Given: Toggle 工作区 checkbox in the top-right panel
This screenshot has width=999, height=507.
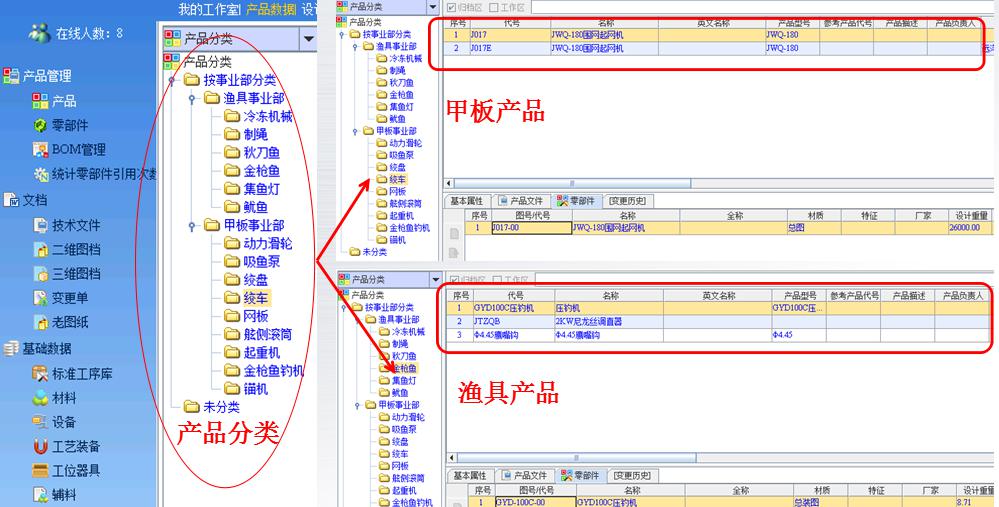Looking at the screenshot, I should coord(494,8).
